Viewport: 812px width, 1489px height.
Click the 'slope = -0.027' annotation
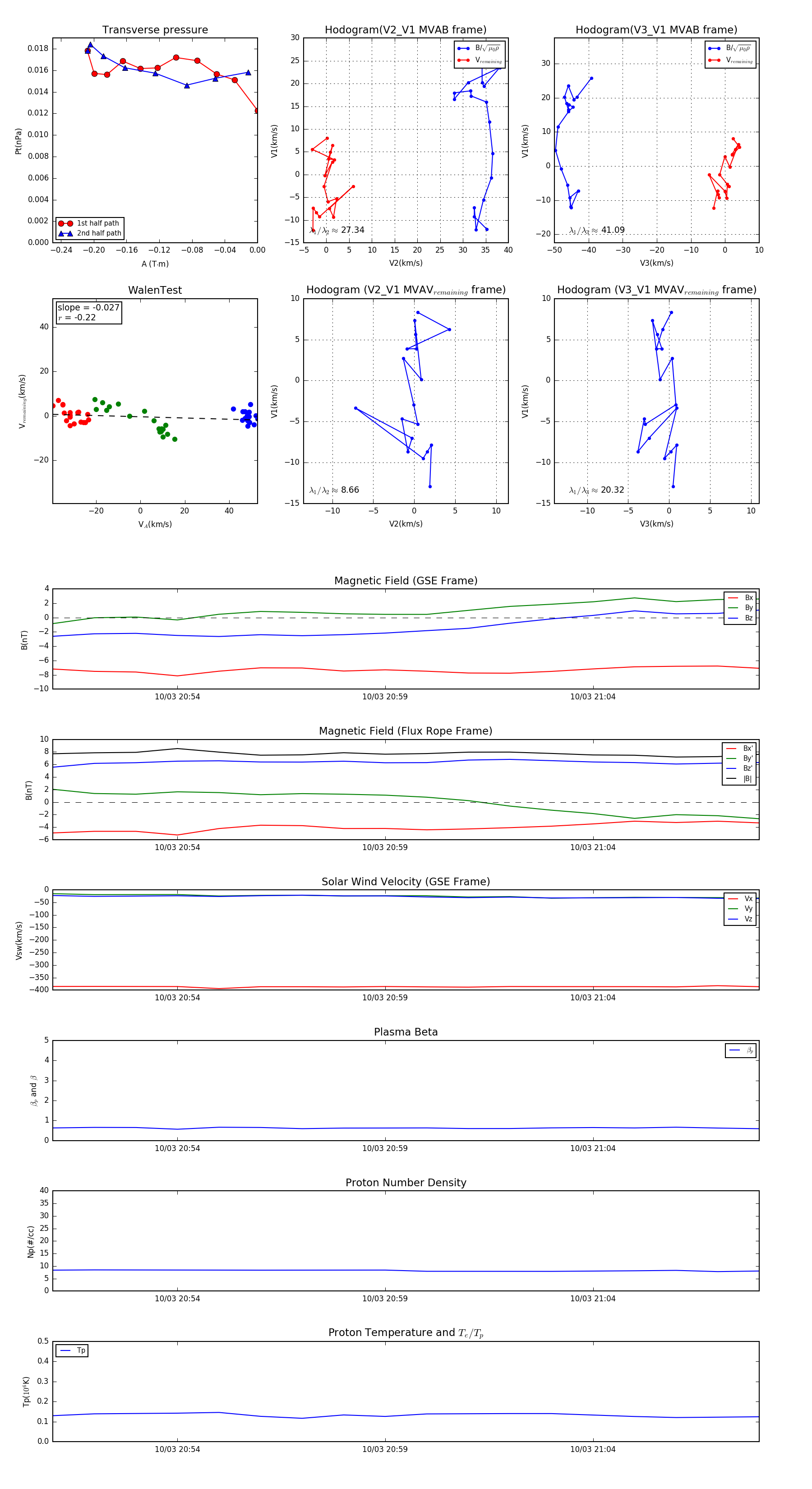tap(88, 308)
